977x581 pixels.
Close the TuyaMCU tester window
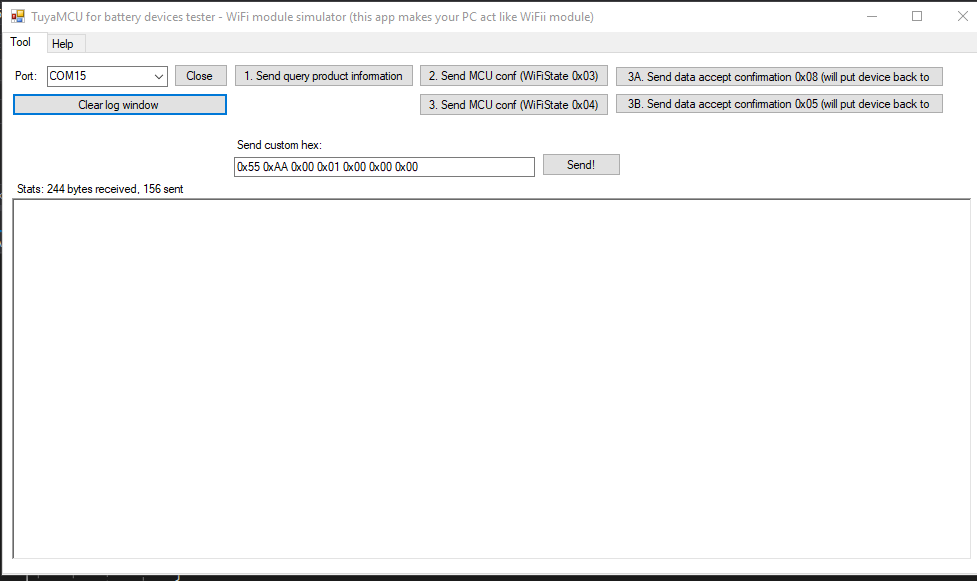pyautogui.click(x=962, y=16)
